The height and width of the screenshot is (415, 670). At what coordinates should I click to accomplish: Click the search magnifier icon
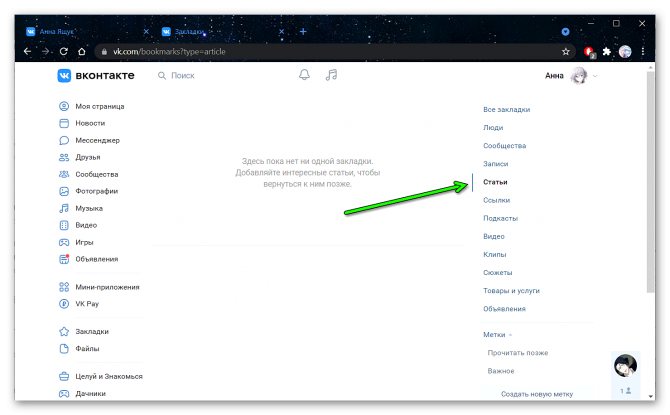tap(162, 76)
